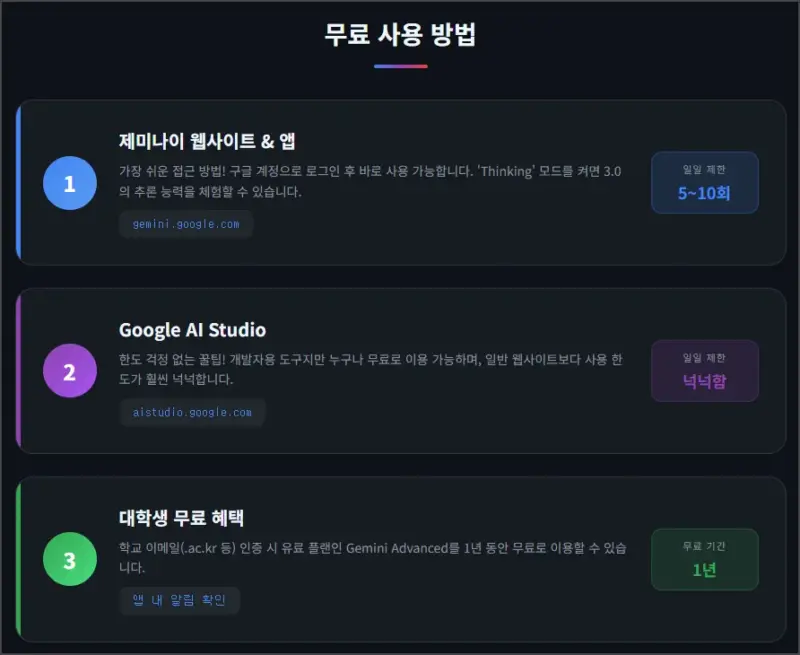Screen dimensions: 800x655
Task: Expand the first card about Gemini website
Action: [x=400, y=182]
